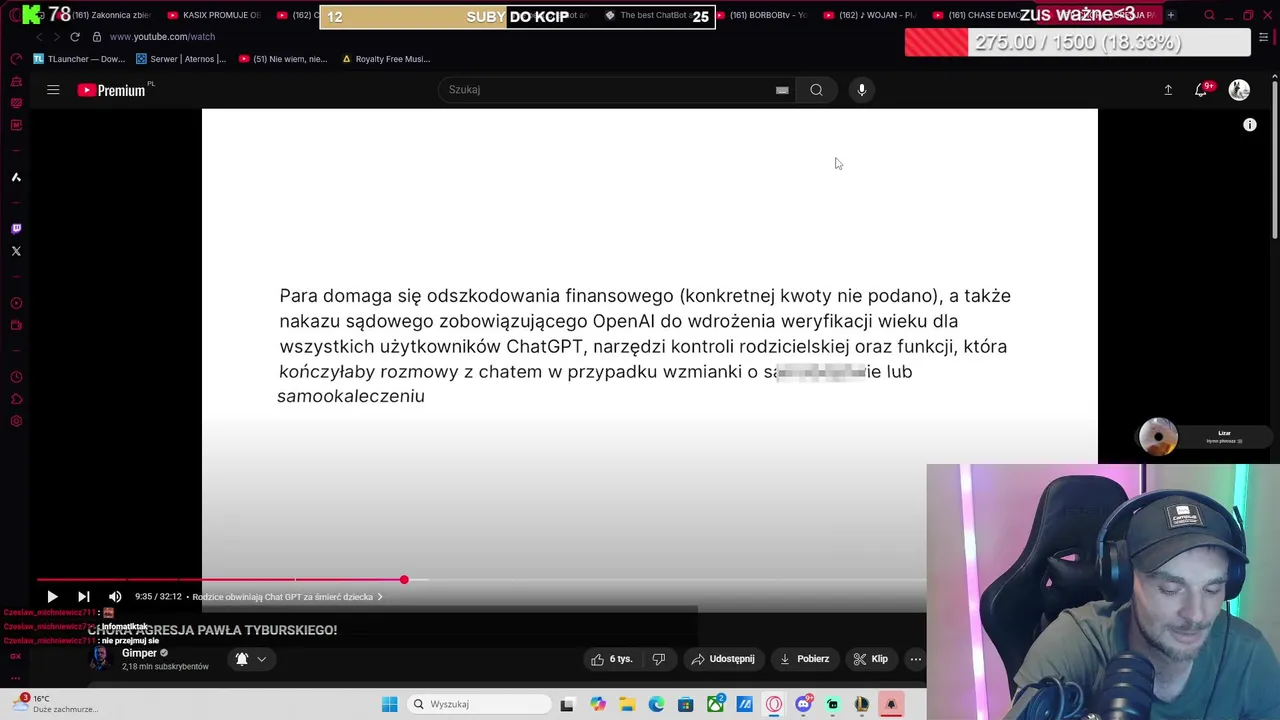Open YouTube notifications bell
Viewport: 1280px width, 720px height.
point(1202,90)
